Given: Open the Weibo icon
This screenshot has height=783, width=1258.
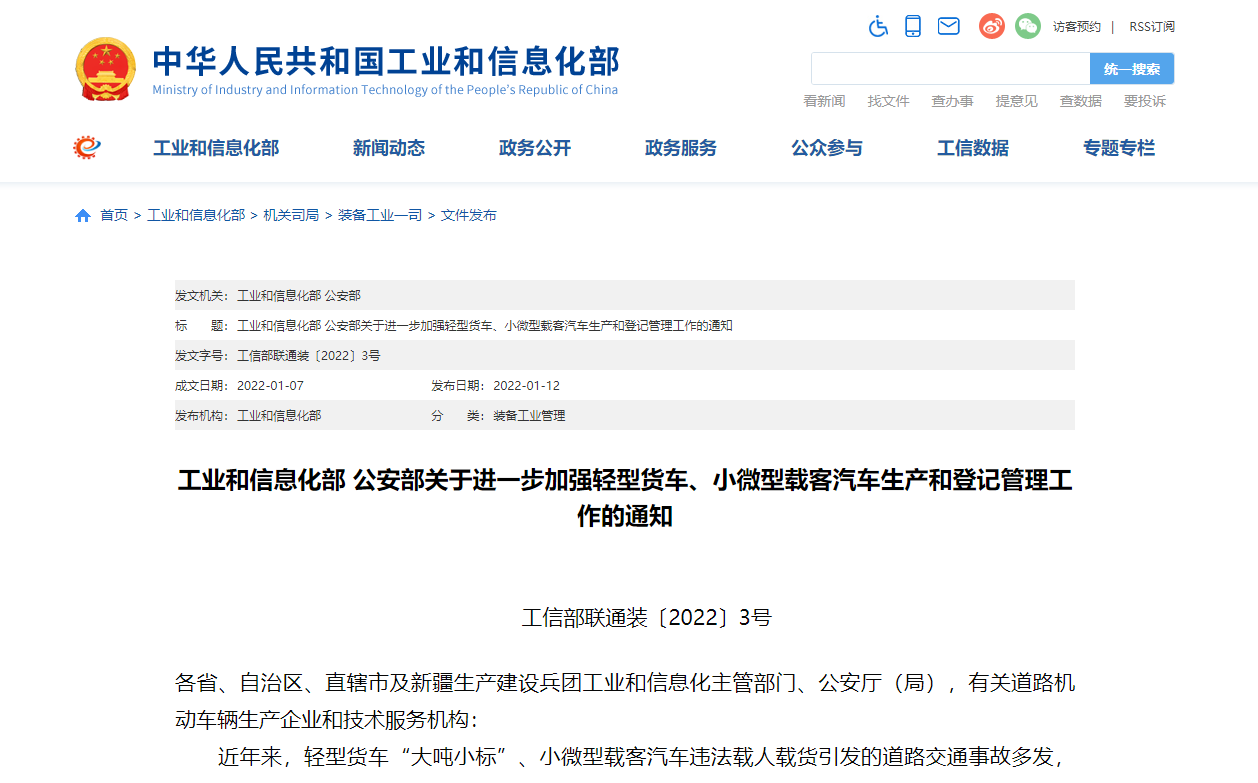Looking at the screenshot, I should click(991, 26).
